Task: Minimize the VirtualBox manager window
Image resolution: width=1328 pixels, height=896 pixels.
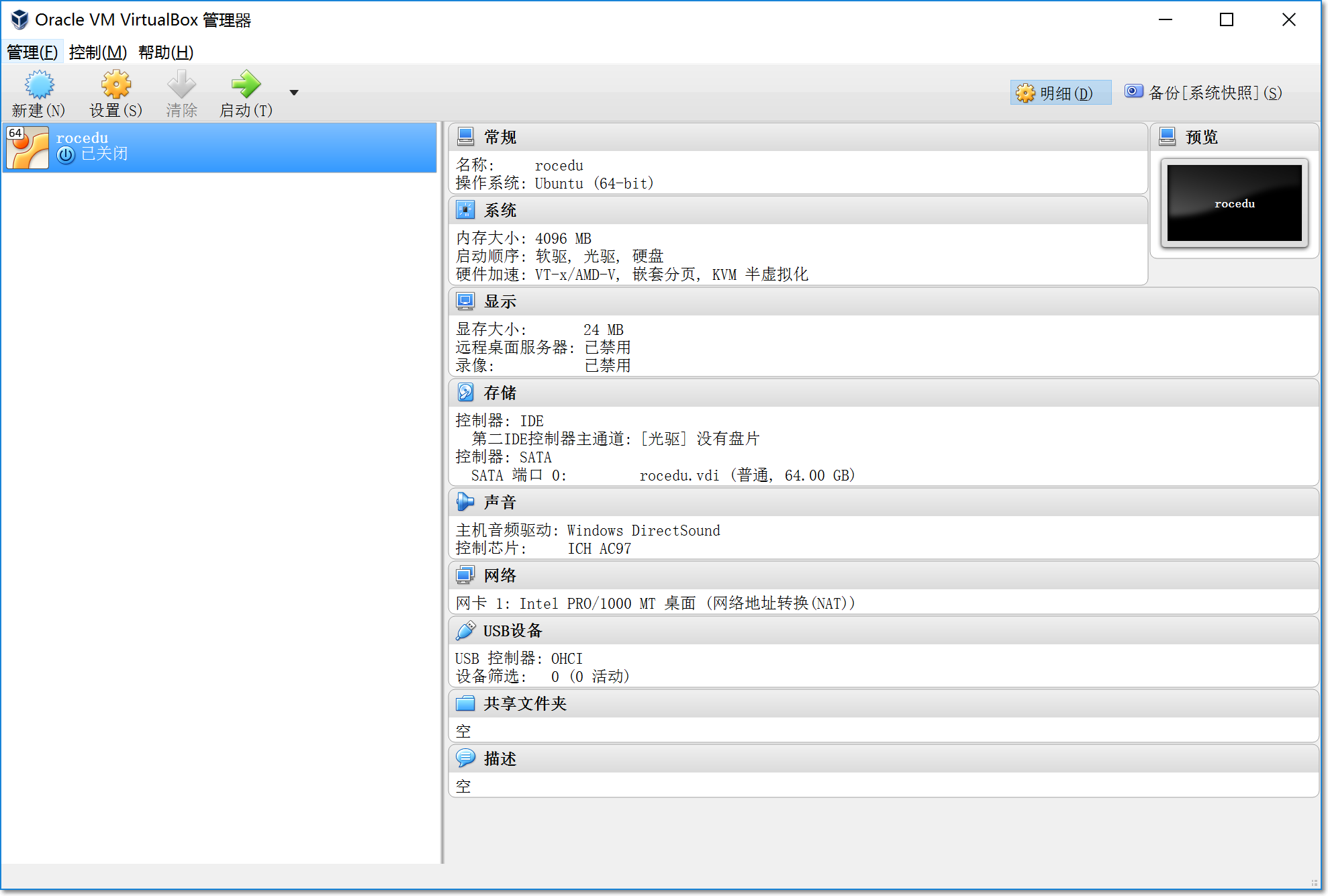Action: [x=1166, y=19]
